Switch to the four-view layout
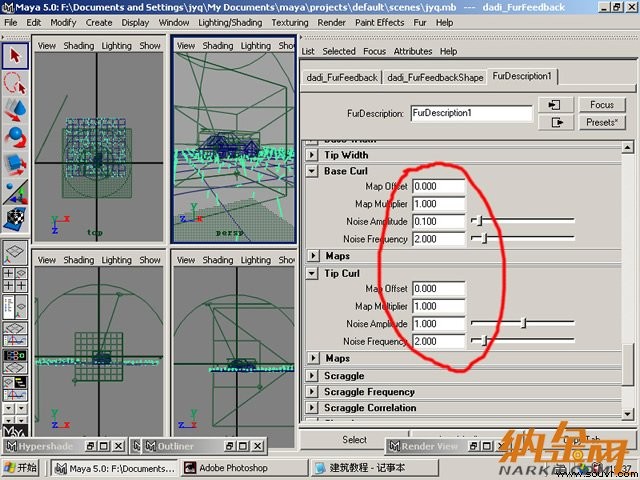This screenshot has width=640, height=480. [x=15, y=280]
